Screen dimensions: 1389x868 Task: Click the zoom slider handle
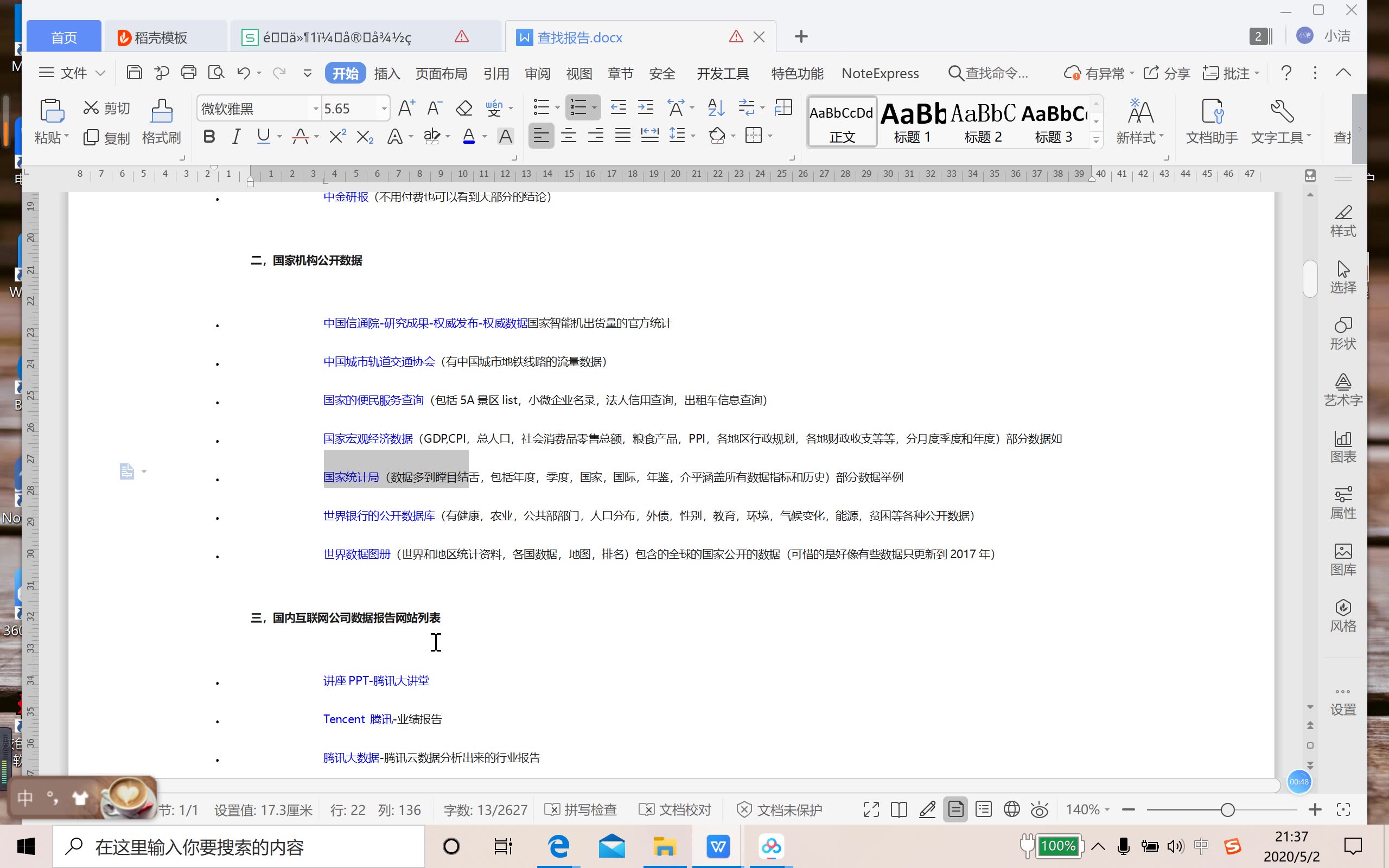click(x=1227, y=809)
